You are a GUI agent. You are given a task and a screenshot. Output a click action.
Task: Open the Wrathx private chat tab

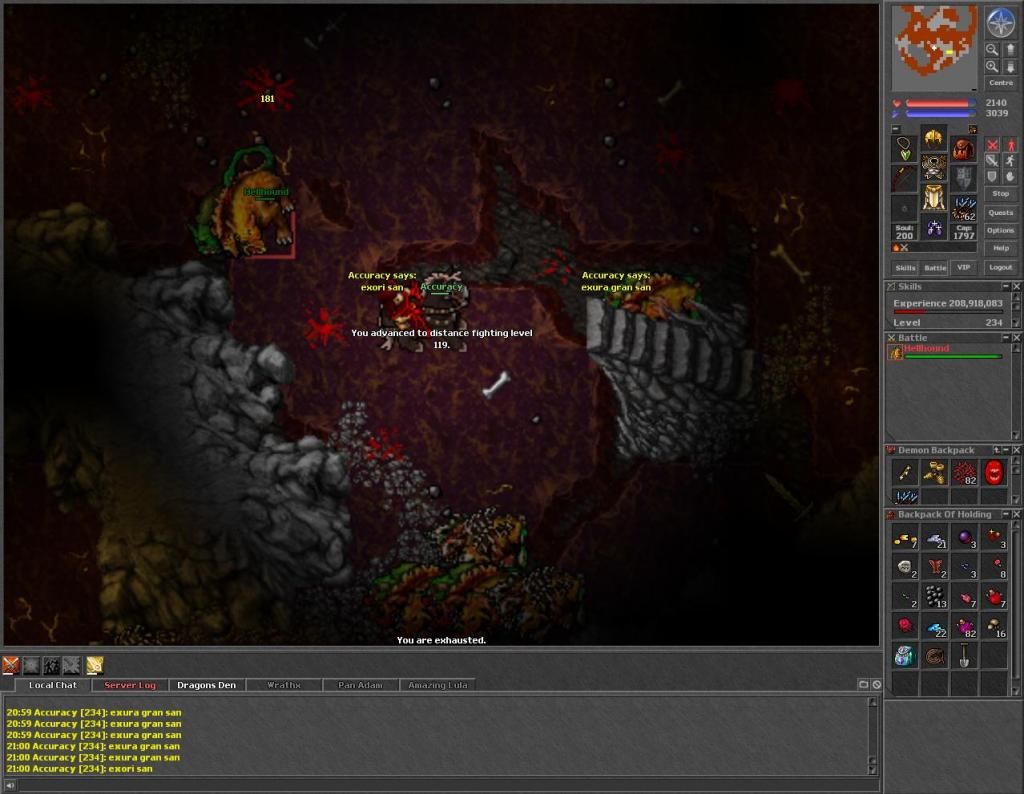(x=283, y=685)
